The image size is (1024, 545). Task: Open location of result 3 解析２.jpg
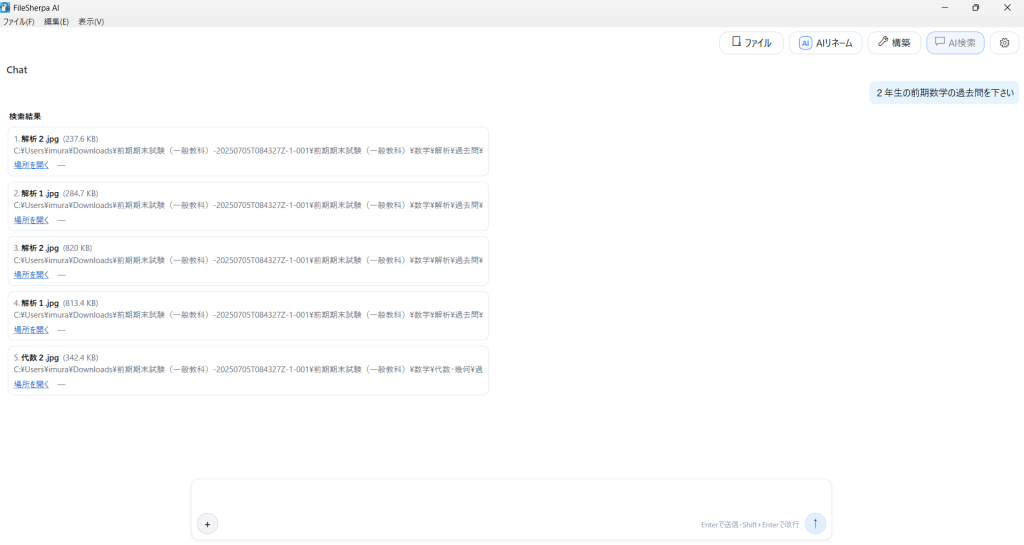click(x=31, y=275)
